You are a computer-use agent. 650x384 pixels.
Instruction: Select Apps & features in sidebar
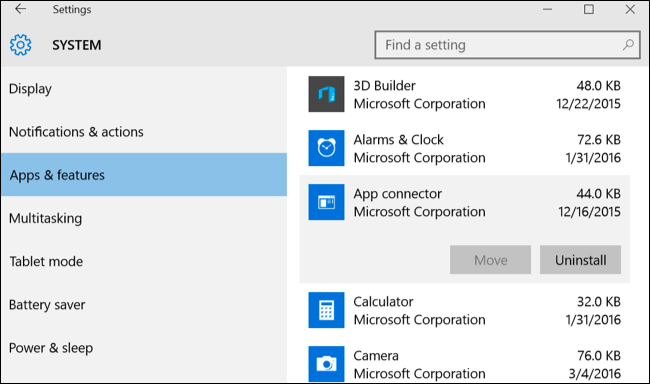(x=143, y=175)
